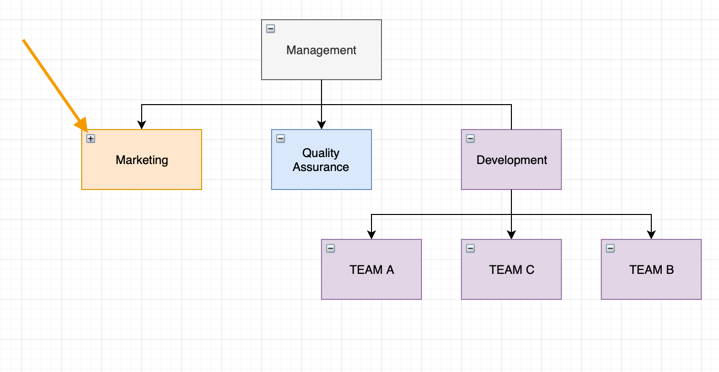The width and height of the screenshot is (719, 372).
Task: Select the purple Development box
Action: [x=511, y=160]
